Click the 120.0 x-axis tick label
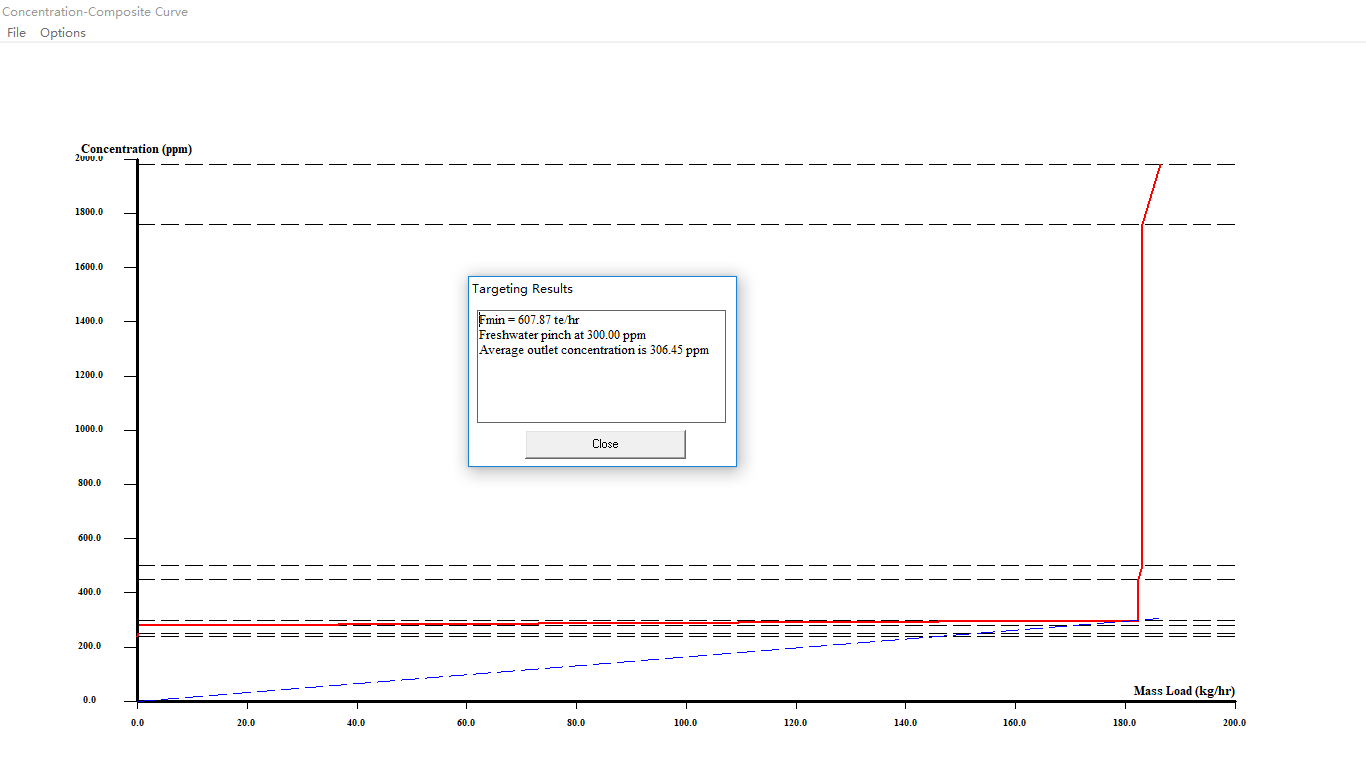Screen dimensions: 1366x768 pyautogui.click(x=796, y=722)
